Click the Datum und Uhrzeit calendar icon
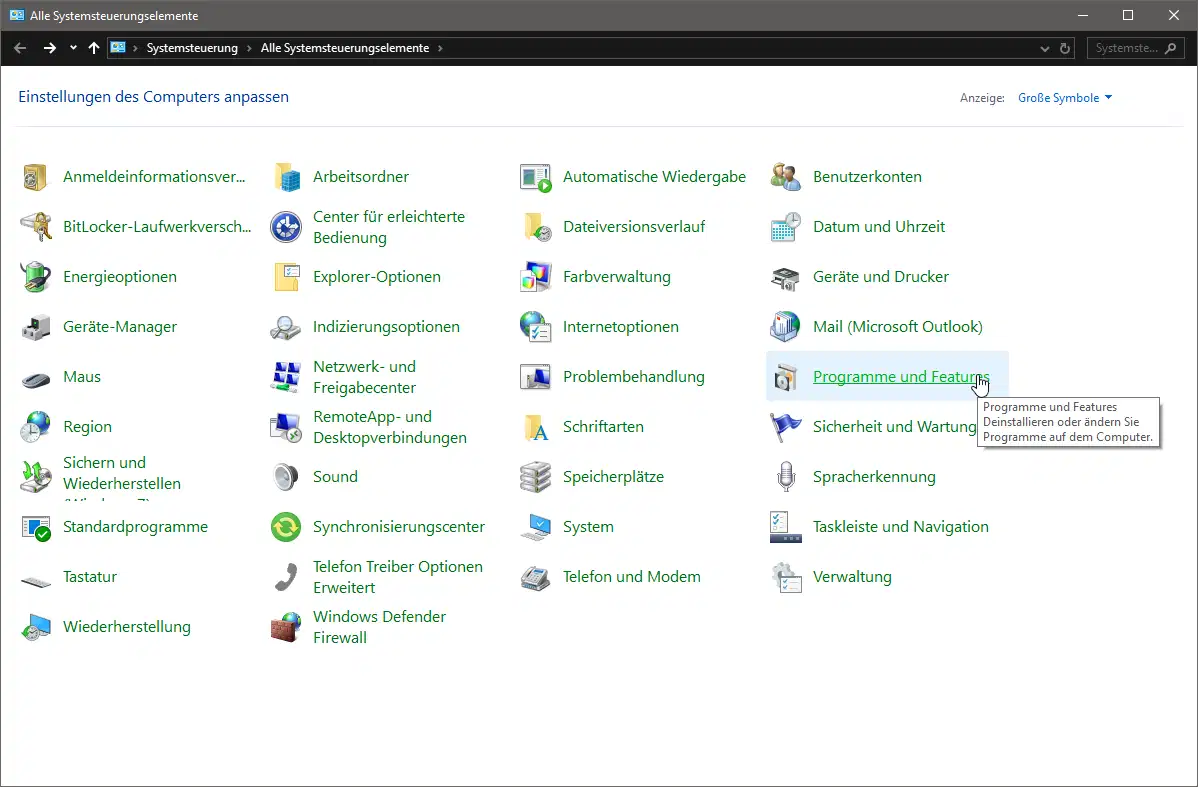 point(785,227)
